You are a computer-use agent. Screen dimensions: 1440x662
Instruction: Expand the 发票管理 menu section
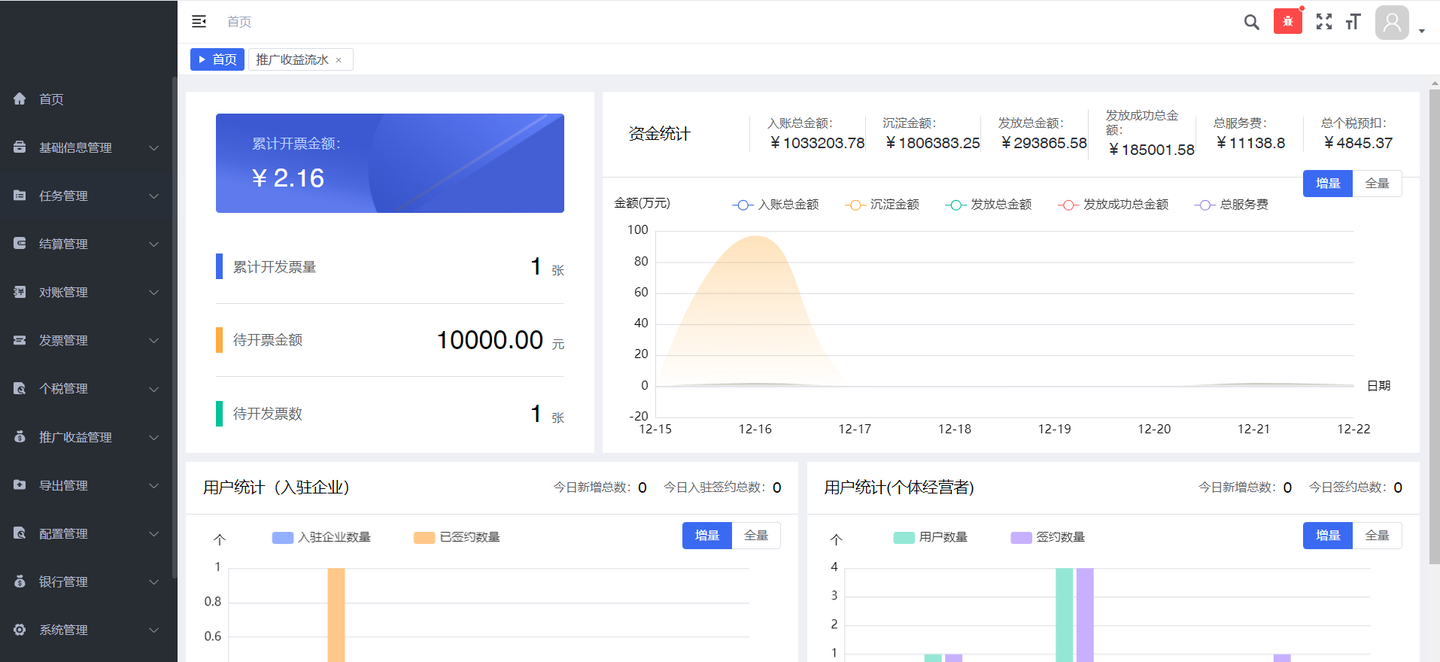tap(70, 340)
